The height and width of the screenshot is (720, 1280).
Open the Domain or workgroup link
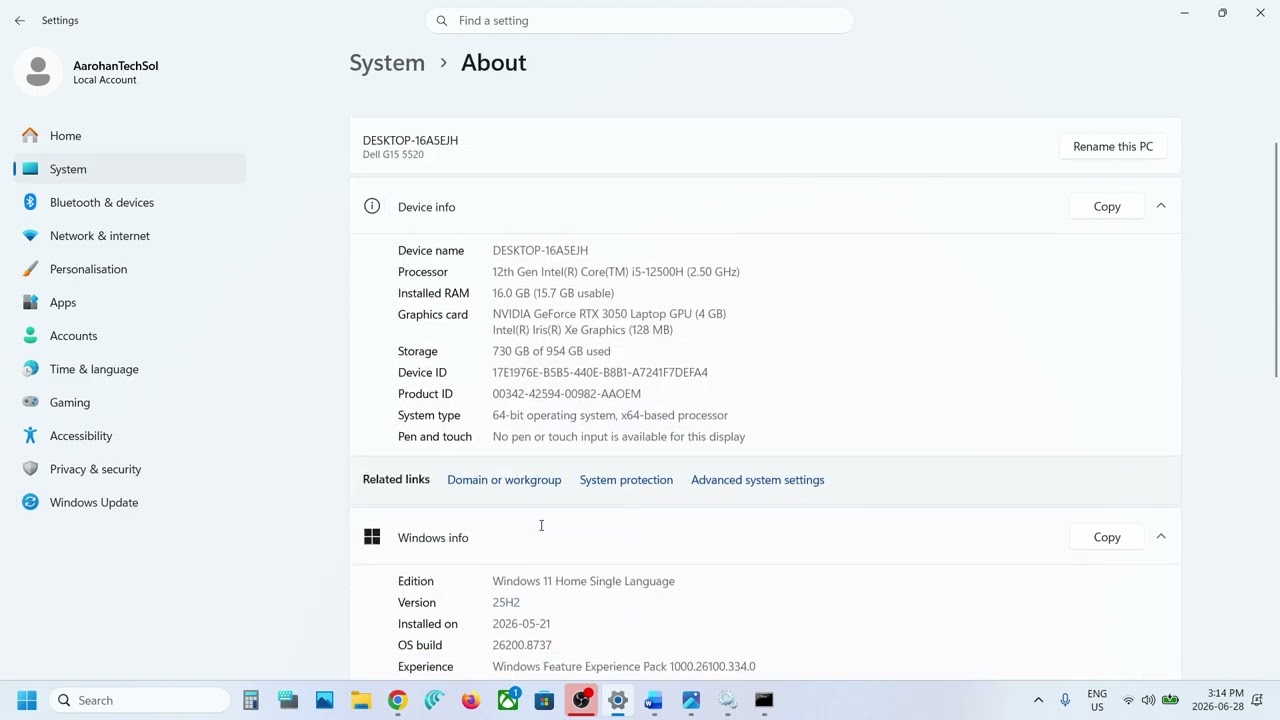pyautogui.click(x=504, y=480)
